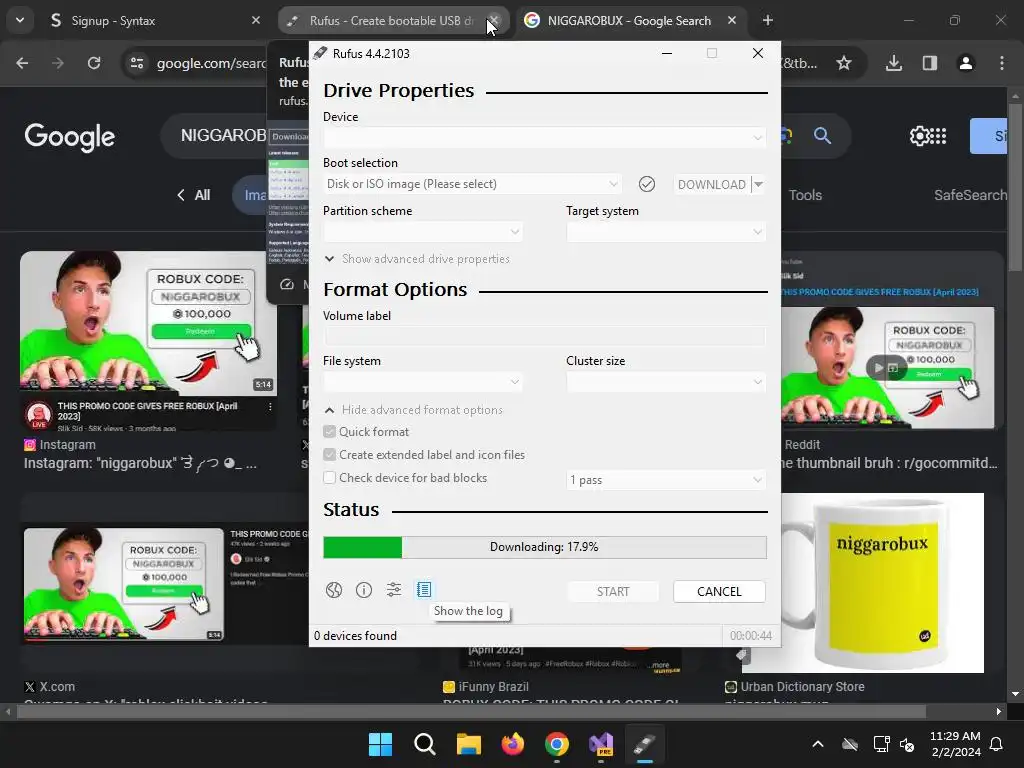The width and height of the screenshot is (1024, 768).
Task: Open Chrome three-dot menu
Action: pos(1002,63)
